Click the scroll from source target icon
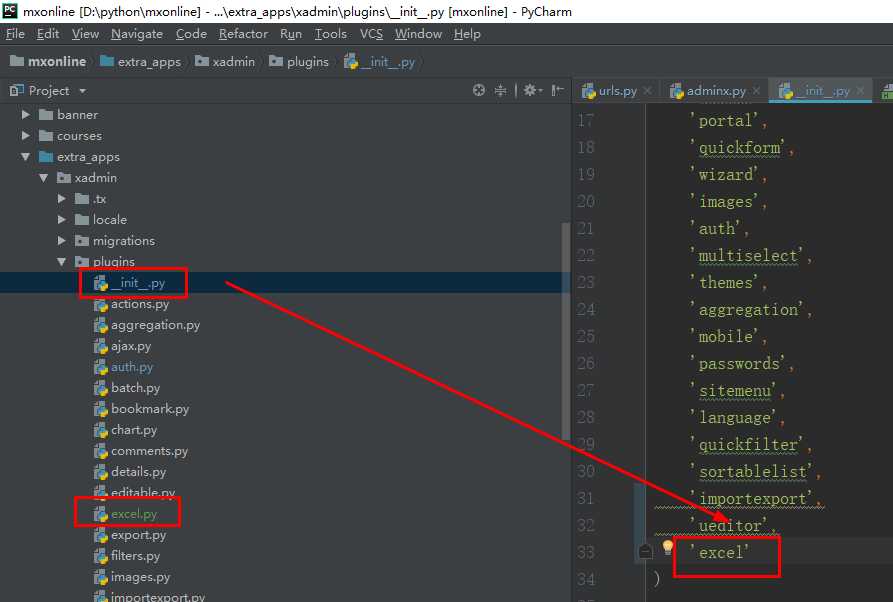 [x=479, y=90]
